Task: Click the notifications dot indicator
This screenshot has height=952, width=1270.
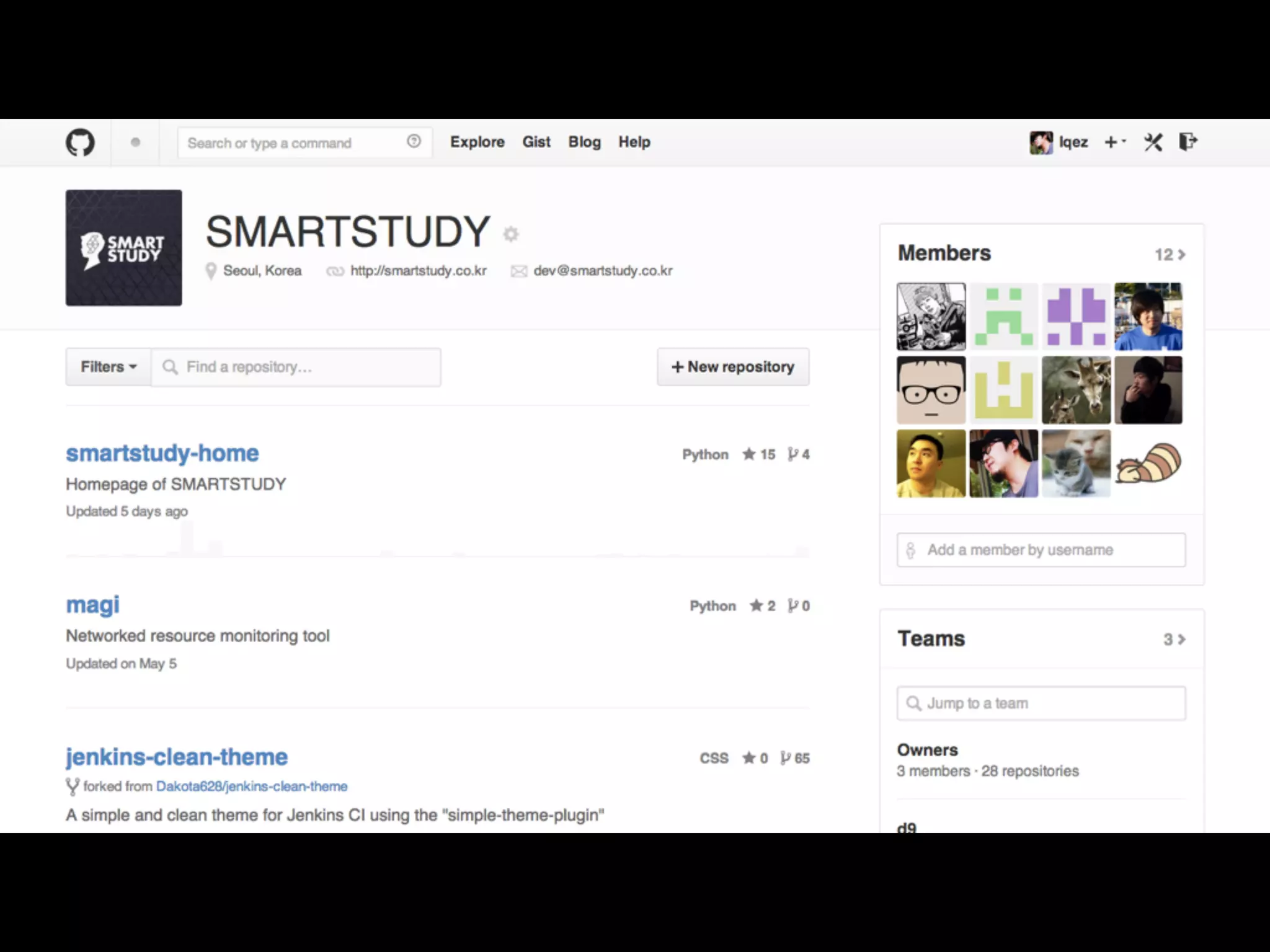Action: pyautogui.click(x=135, y=143)
